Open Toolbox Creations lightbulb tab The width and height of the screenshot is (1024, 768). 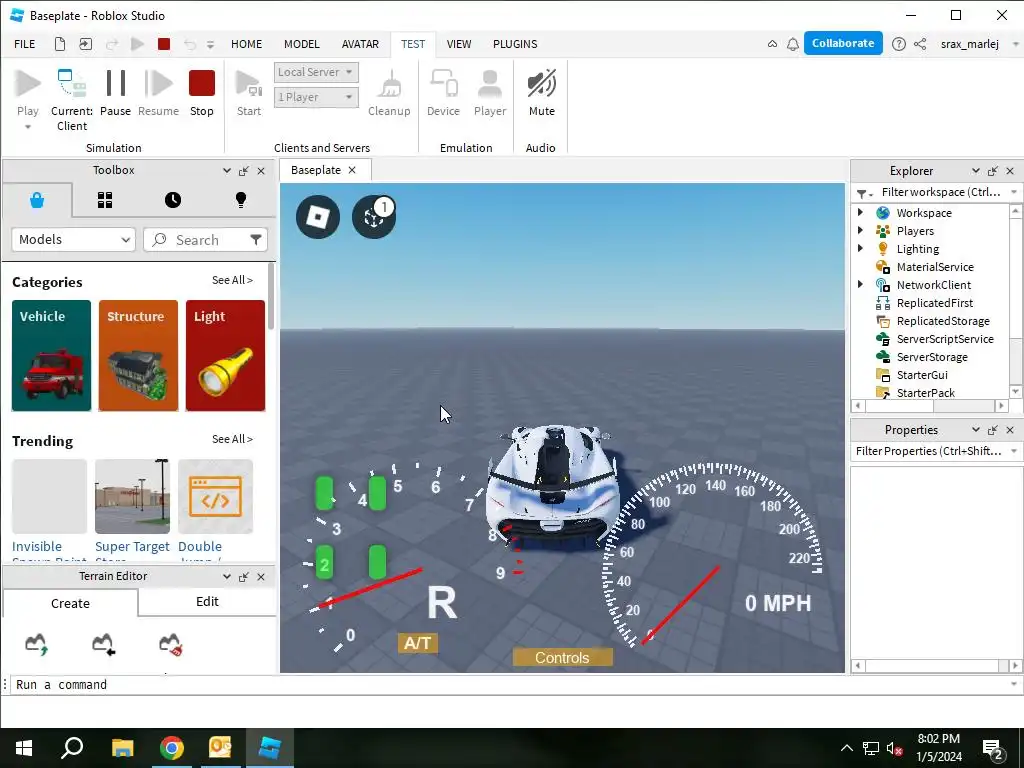tap(241, 200)
